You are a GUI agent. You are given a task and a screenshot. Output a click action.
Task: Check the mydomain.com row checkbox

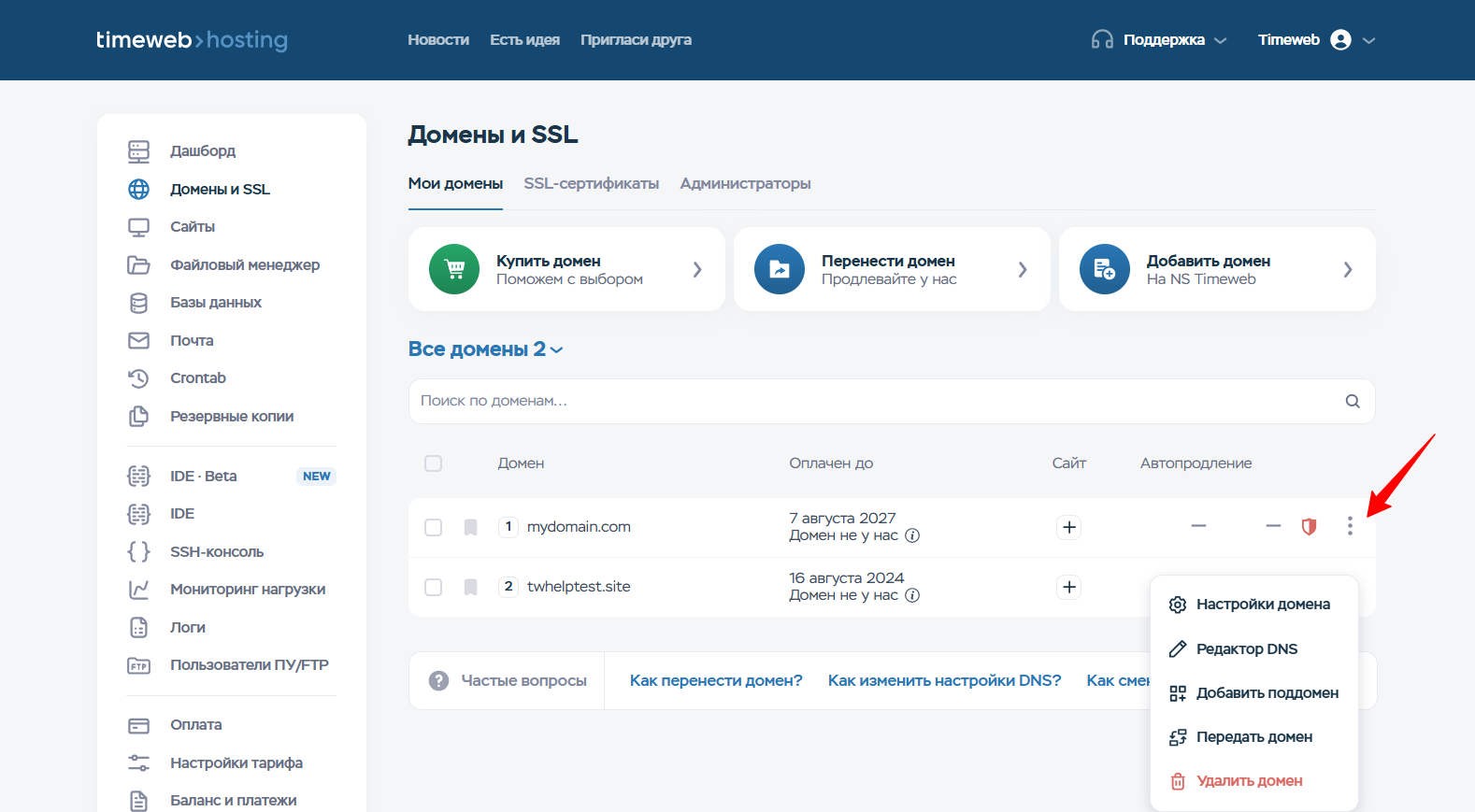point(433,527)
